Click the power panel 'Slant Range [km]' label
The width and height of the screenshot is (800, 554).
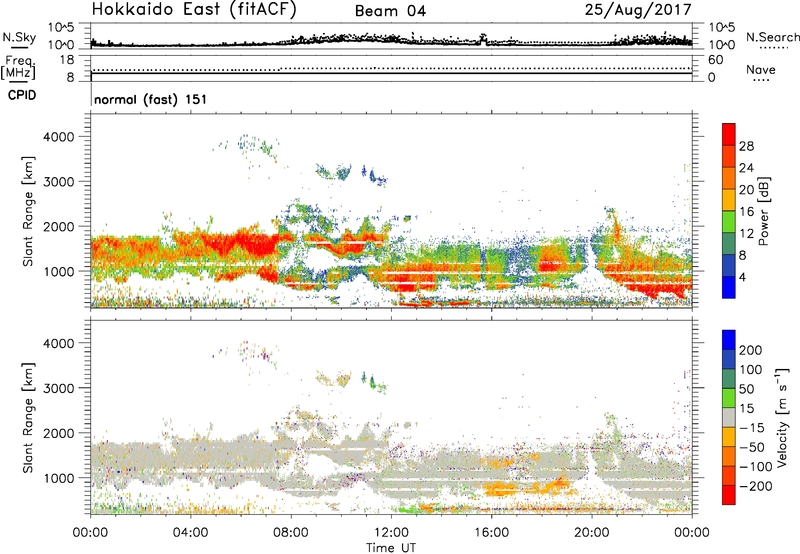click(28, 211)
